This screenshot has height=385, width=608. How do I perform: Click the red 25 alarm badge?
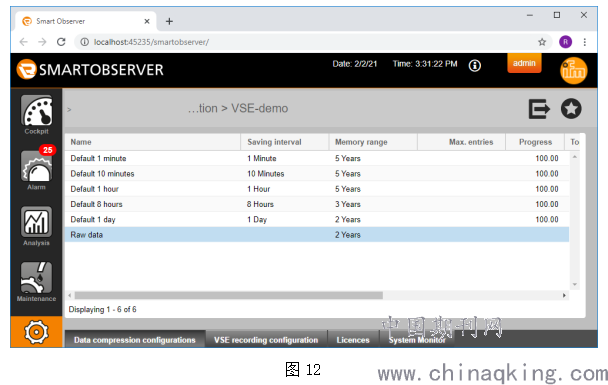pyautogui.click(x=47, y=150)
